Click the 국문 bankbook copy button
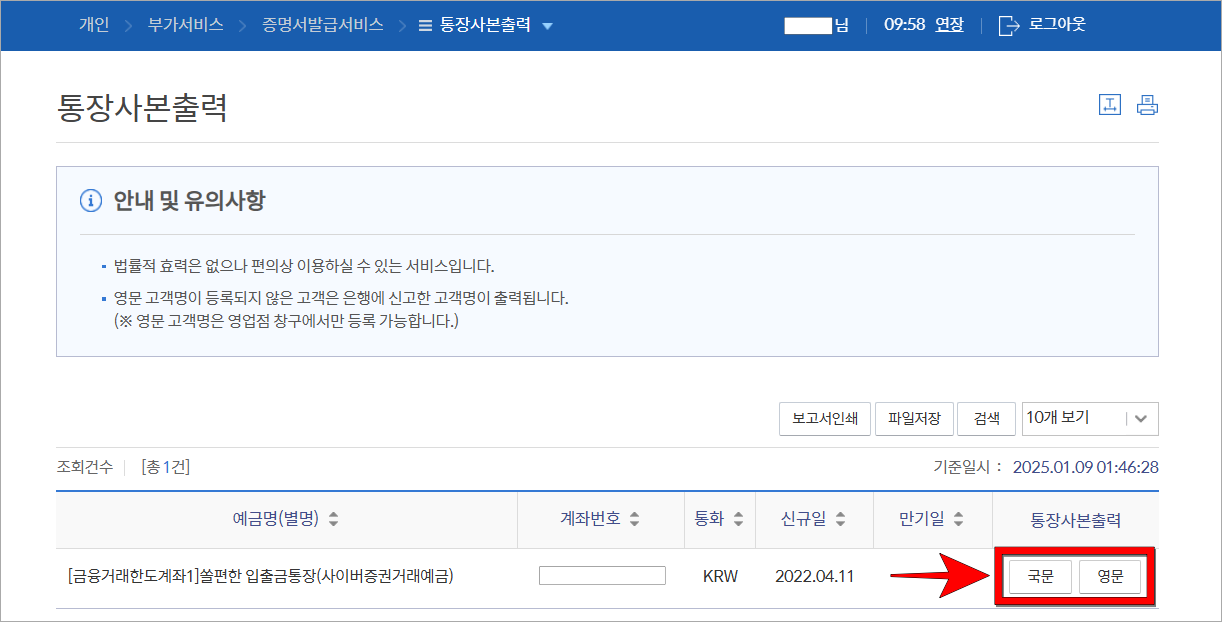1222x622 pixels. click(x=1039, y=576)
